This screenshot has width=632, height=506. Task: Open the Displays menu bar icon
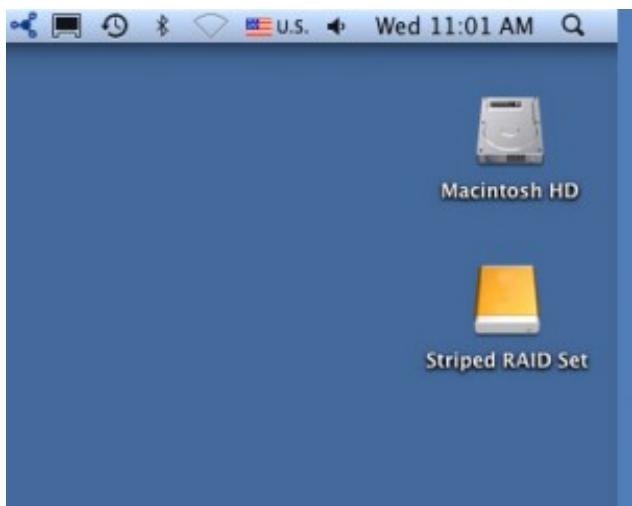tap(67, 26)
